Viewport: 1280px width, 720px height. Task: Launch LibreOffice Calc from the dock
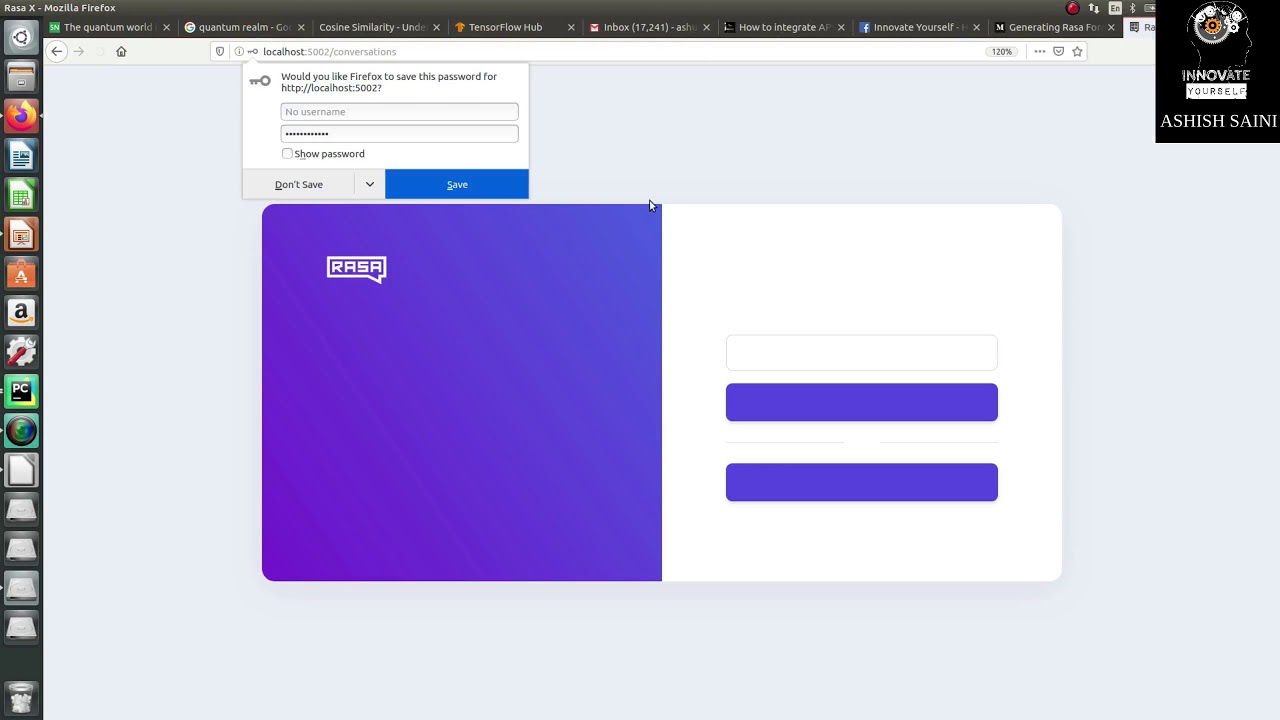pyautogui.click(x=21, y=195)
